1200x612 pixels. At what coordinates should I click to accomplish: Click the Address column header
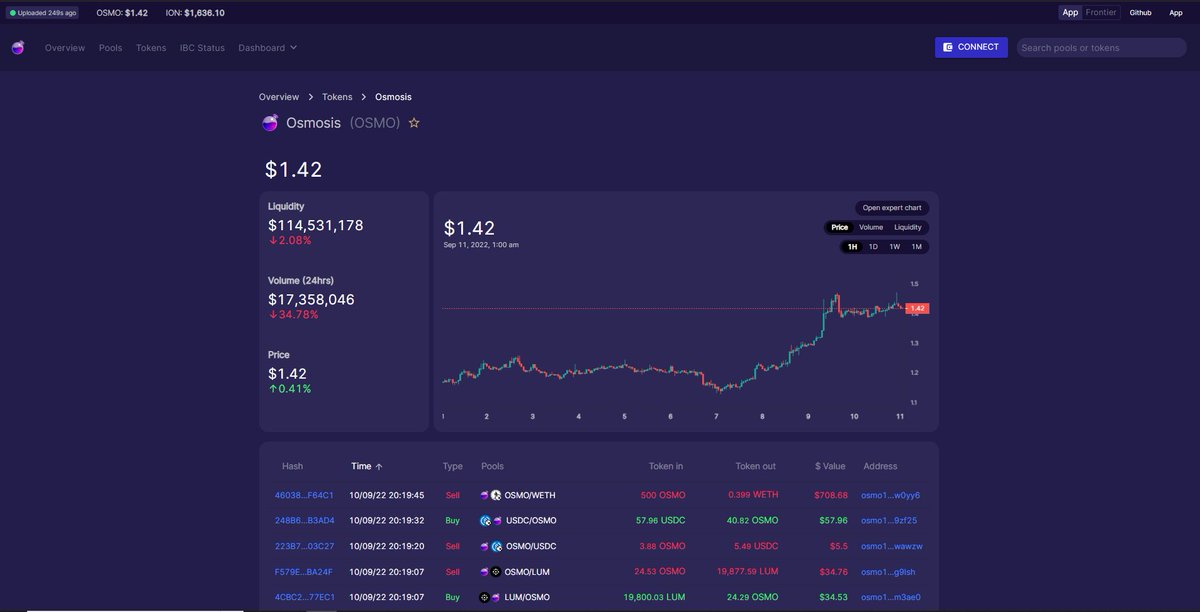click(880, 466)
